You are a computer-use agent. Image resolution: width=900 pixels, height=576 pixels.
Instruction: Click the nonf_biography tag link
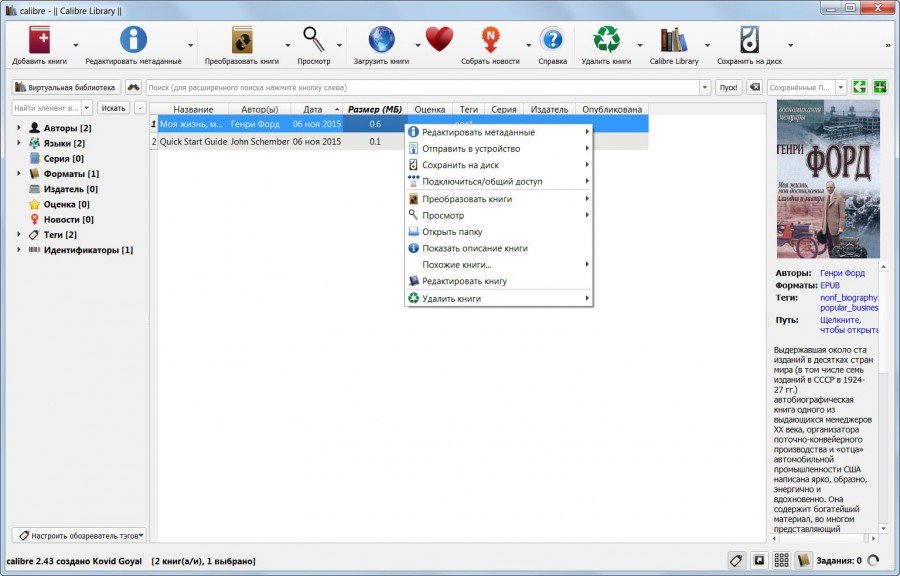pyautogui.click(x=849, y=298)
